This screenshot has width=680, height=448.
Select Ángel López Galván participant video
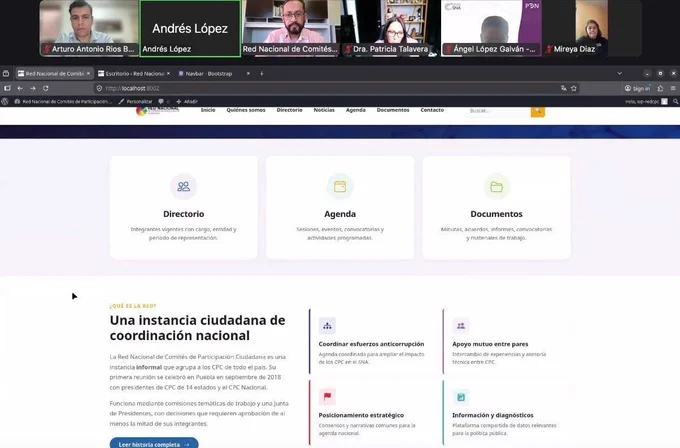point(491,28)
